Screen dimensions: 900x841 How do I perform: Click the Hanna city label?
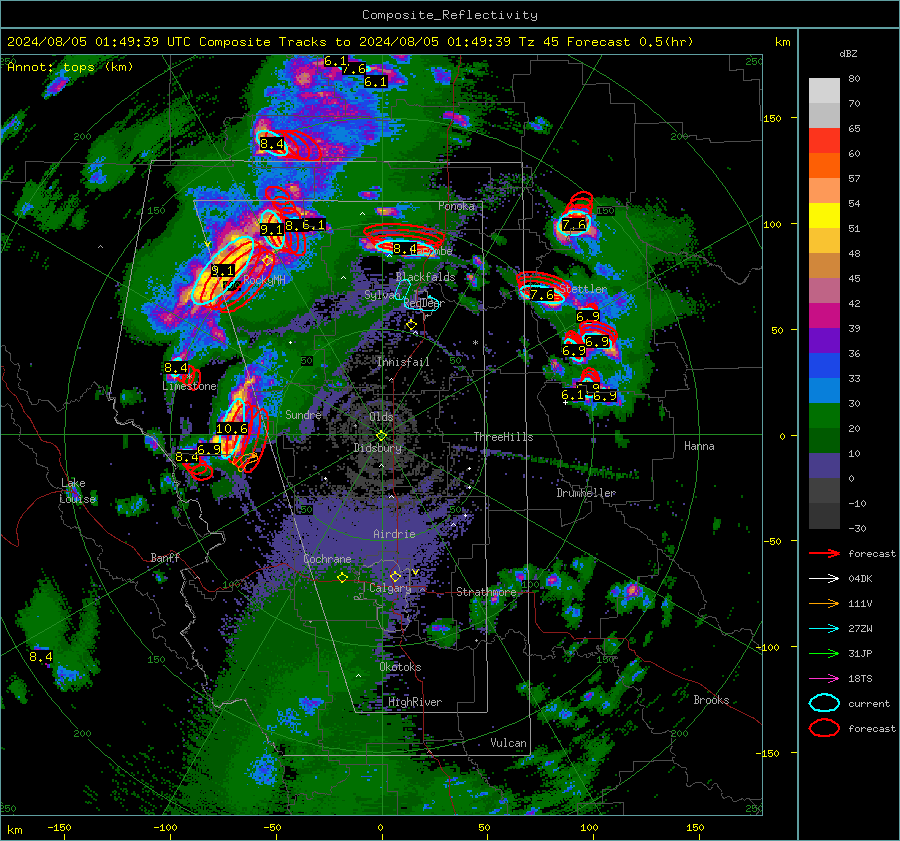699,446
